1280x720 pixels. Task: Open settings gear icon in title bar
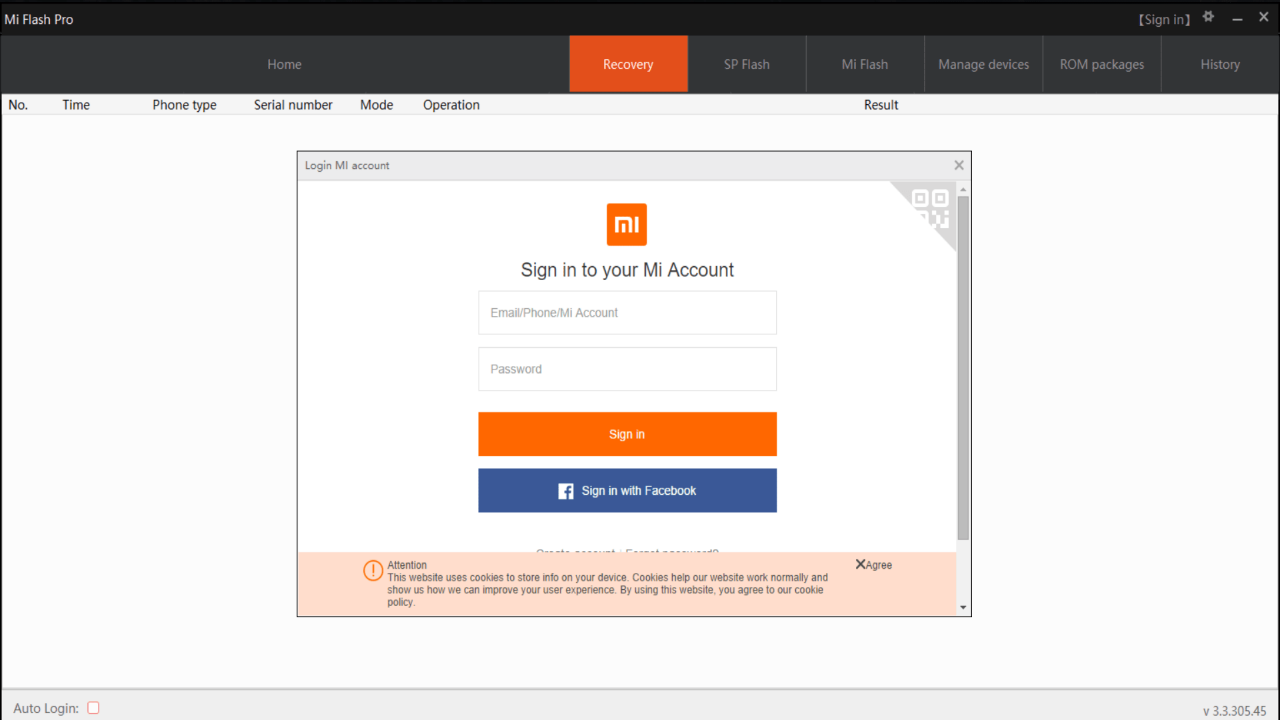click(x=1209, y=17)
